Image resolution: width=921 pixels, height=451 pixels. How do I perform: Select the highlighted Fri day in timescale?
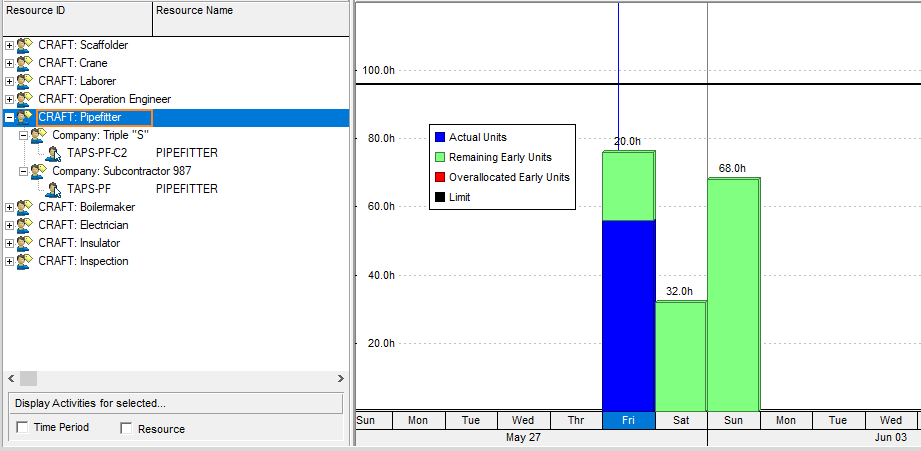(x=628, y=420)
